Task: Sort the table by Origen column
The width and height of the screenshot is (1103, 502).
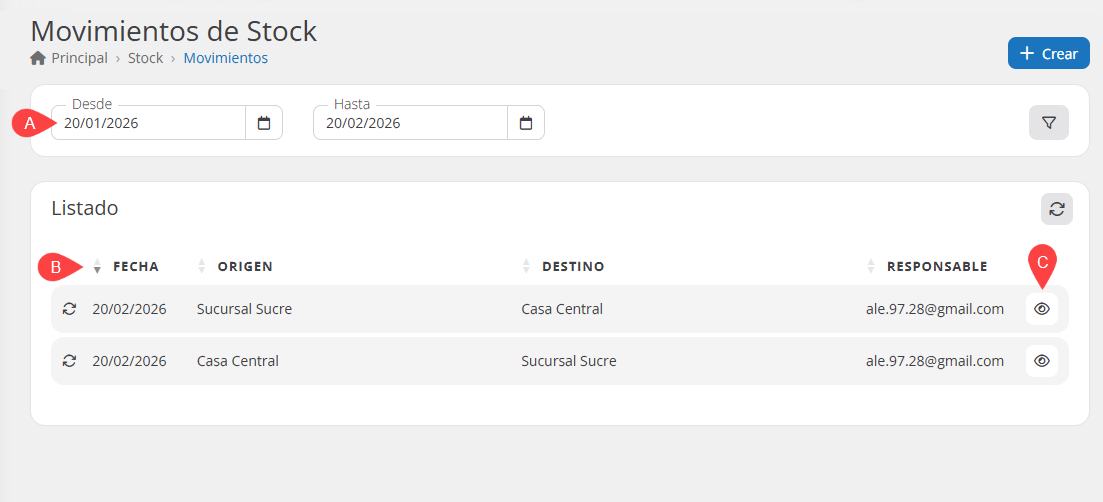Action: pyautogui.click(x=244, y=266)
